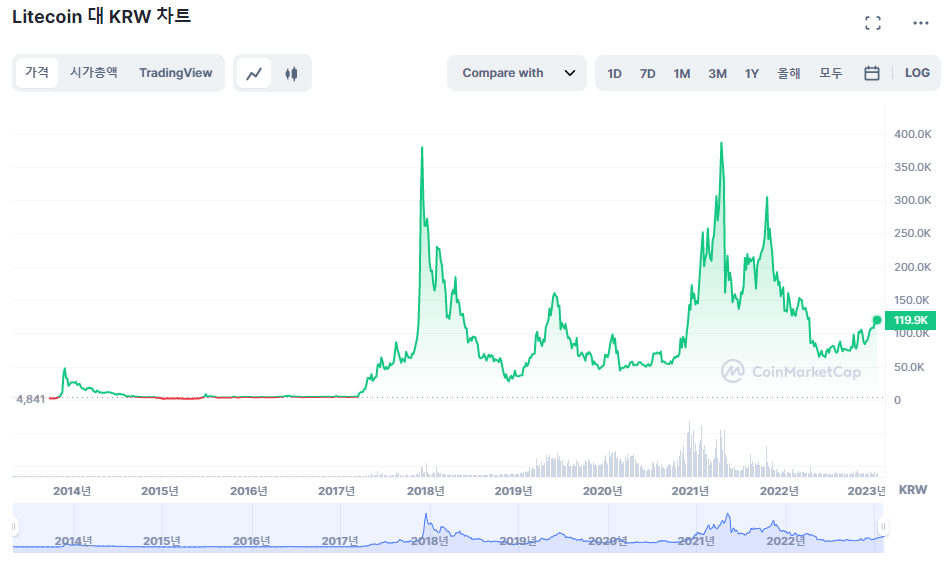
Task: Open the calendar date range picker
Action: click(872, 73)
